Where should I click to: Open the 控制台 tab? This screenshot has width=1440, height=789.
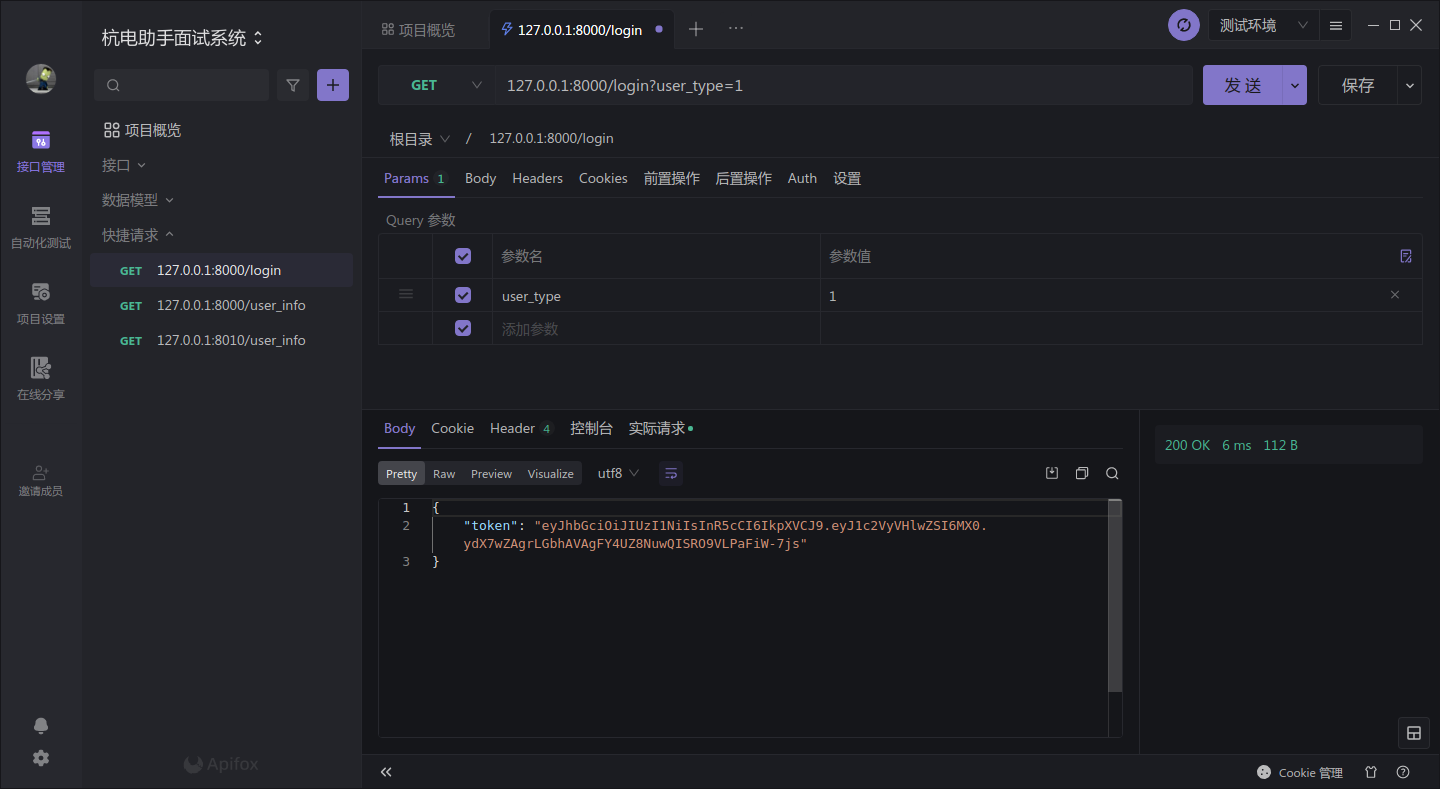click(591, 428)
